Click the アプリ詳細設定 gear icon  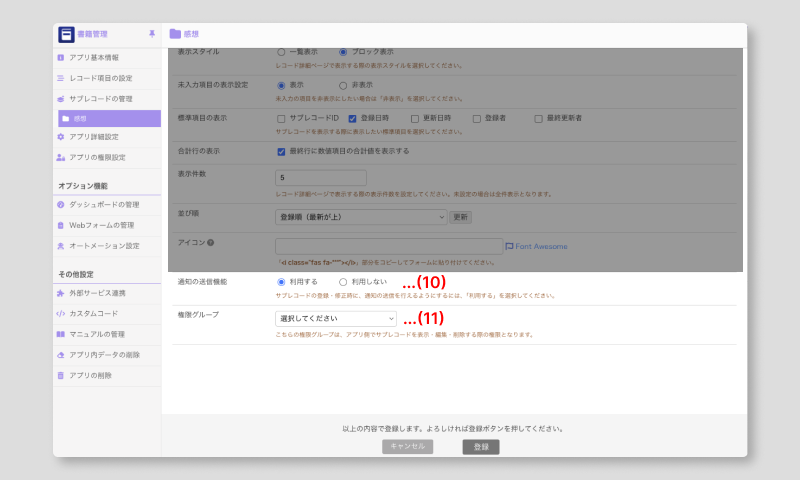tap(61, 137)
